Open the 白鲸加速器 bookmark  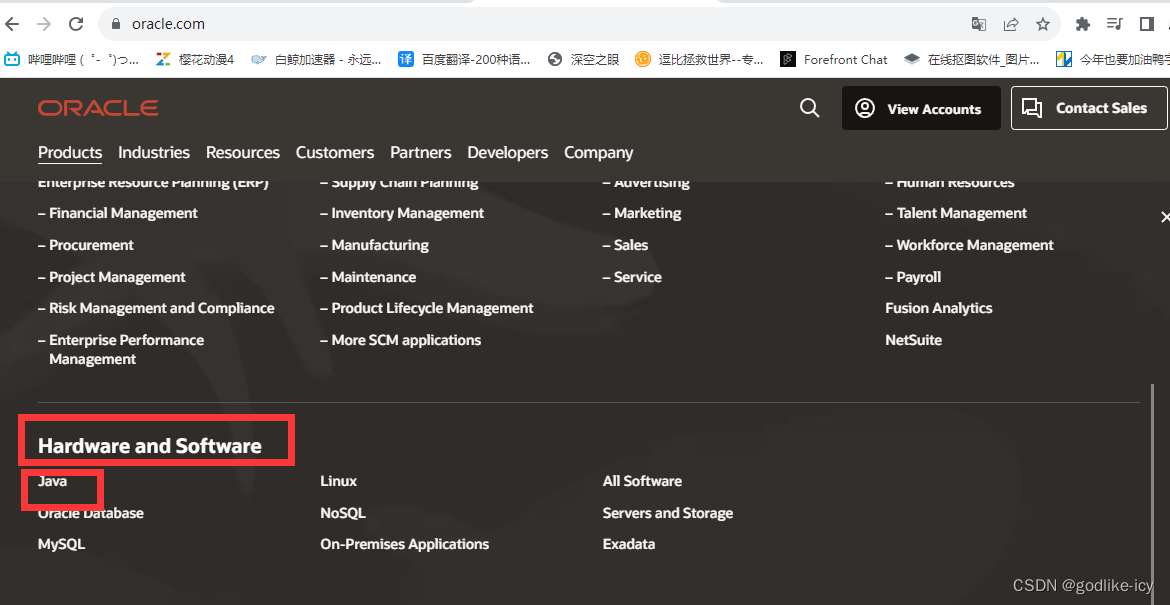316,60
